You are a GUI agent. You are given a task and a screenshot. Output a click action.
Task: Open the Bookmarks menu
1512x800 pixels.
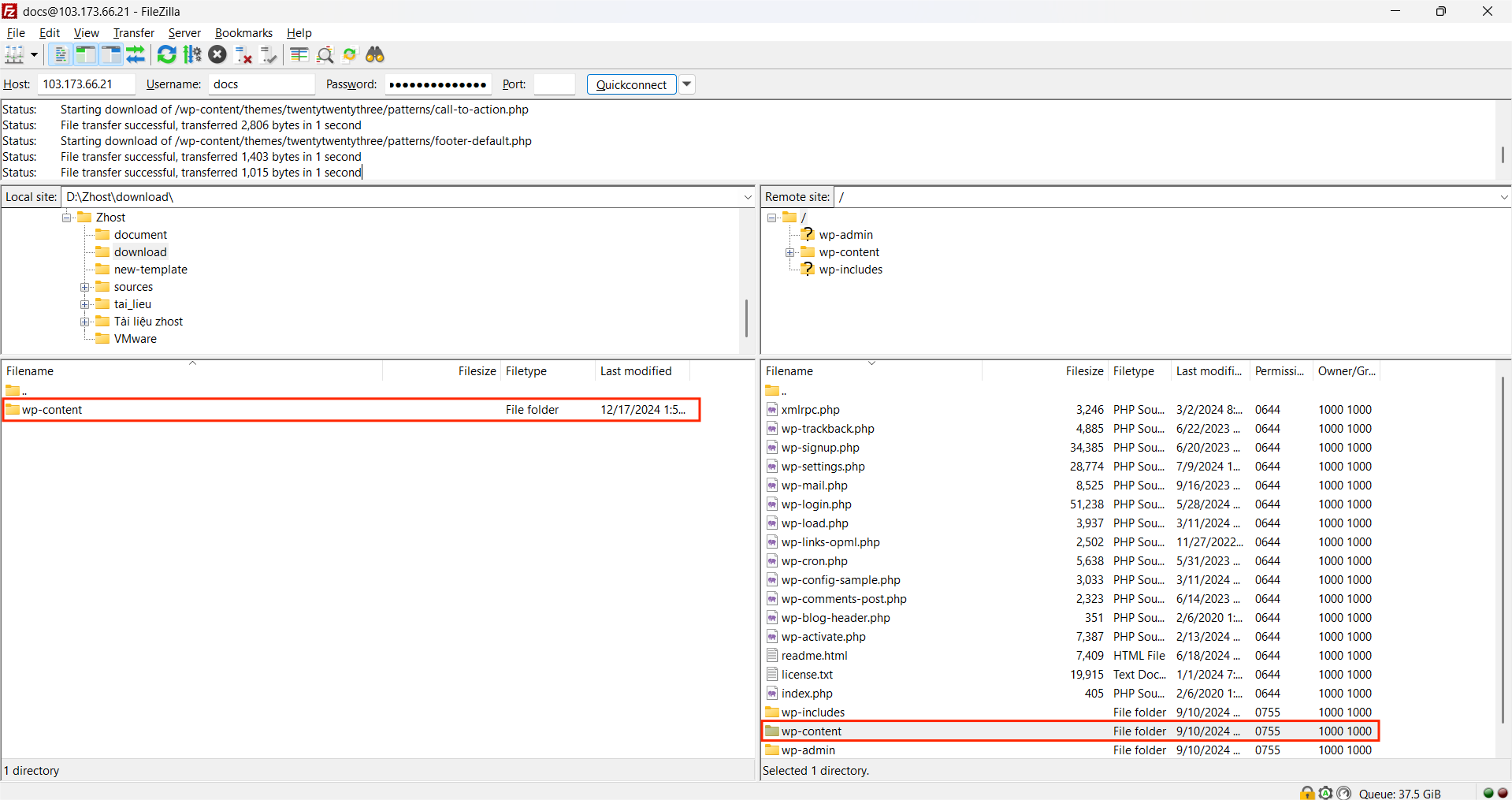pyautogui.click(x=243, y=32)
